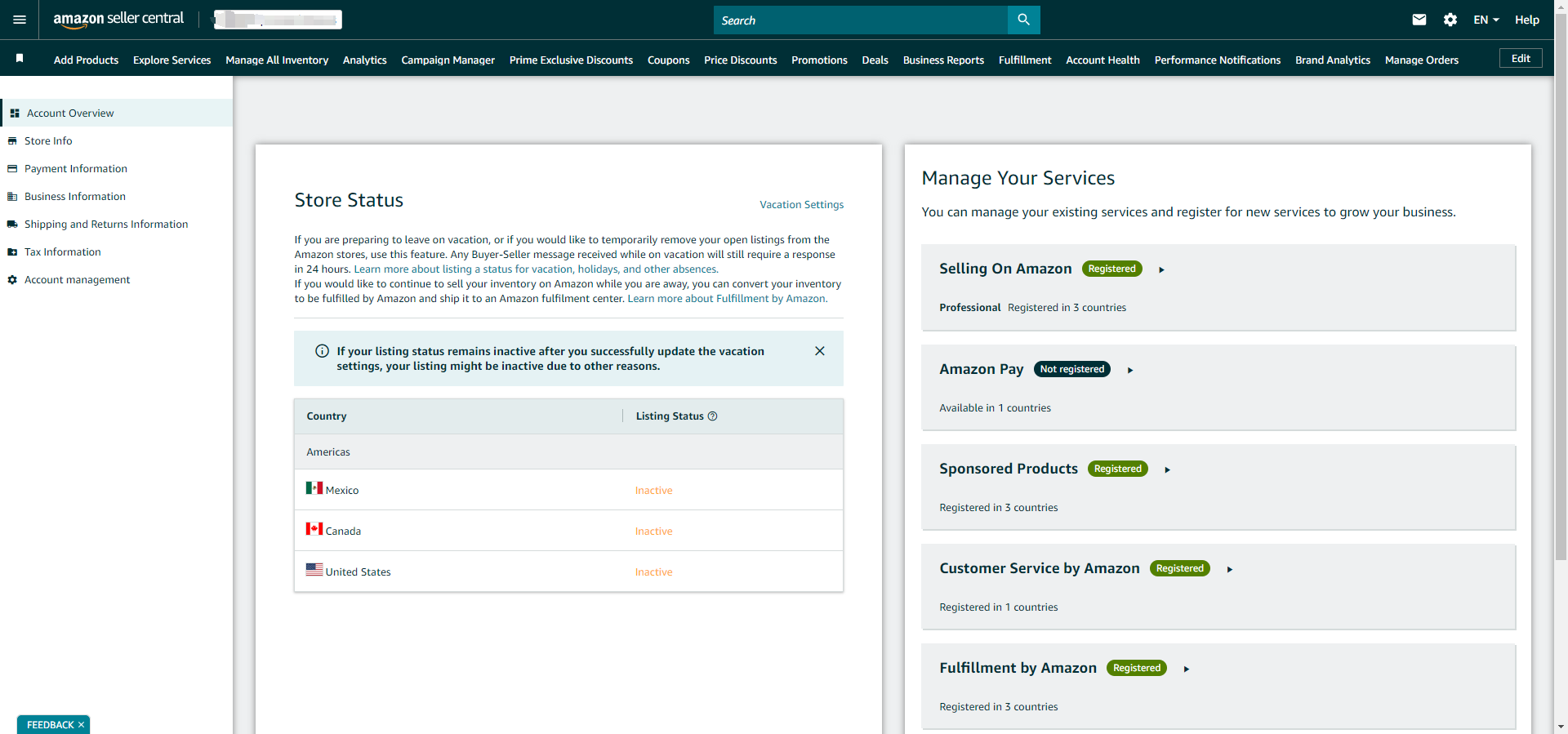1568x734 pixels.
Task: Click the Inactive status for Canada
Action: (x=653, y=532)
